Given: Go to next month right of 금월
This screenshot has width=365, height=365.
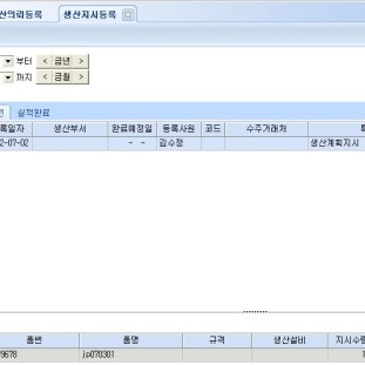Looking at the screenshot, I should pos(81,77).
